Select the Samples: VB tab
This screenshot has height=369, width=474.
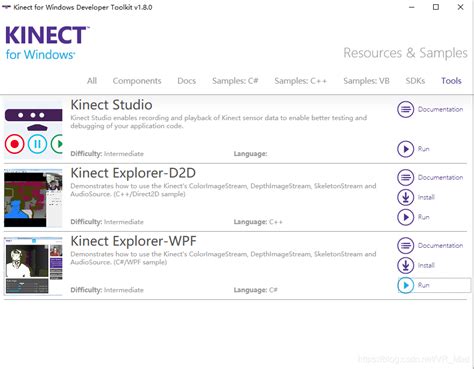click(366, 81)
